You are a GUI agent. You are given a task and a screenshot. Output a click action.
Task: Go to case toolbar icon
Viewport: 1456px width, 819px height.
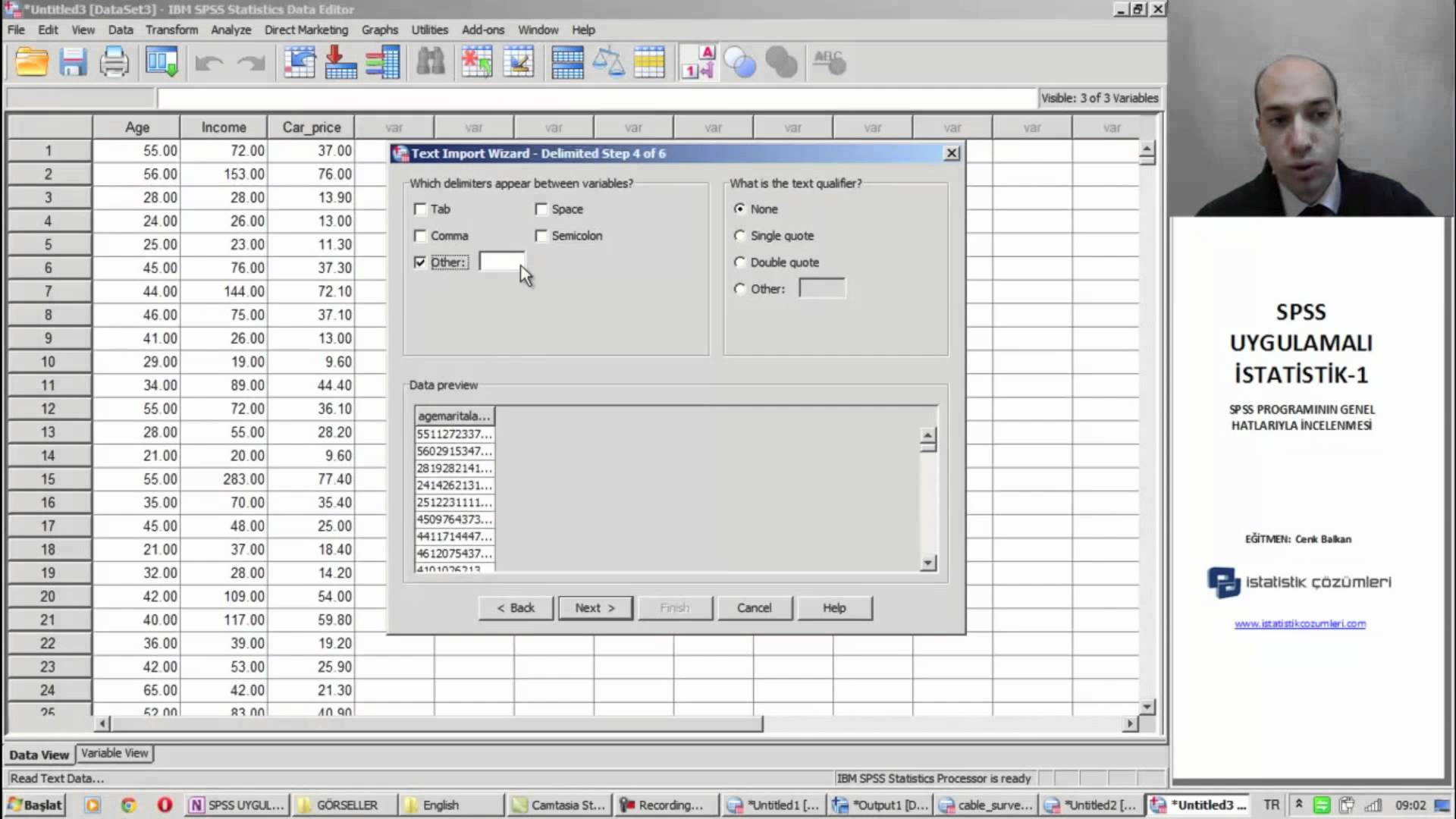pos(300,62)
